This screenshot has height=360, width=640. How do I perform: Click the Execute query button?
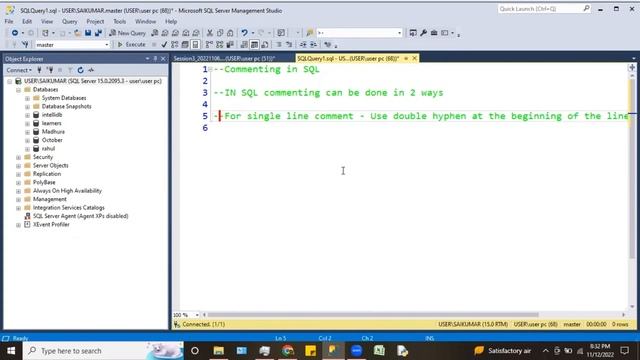131,44
